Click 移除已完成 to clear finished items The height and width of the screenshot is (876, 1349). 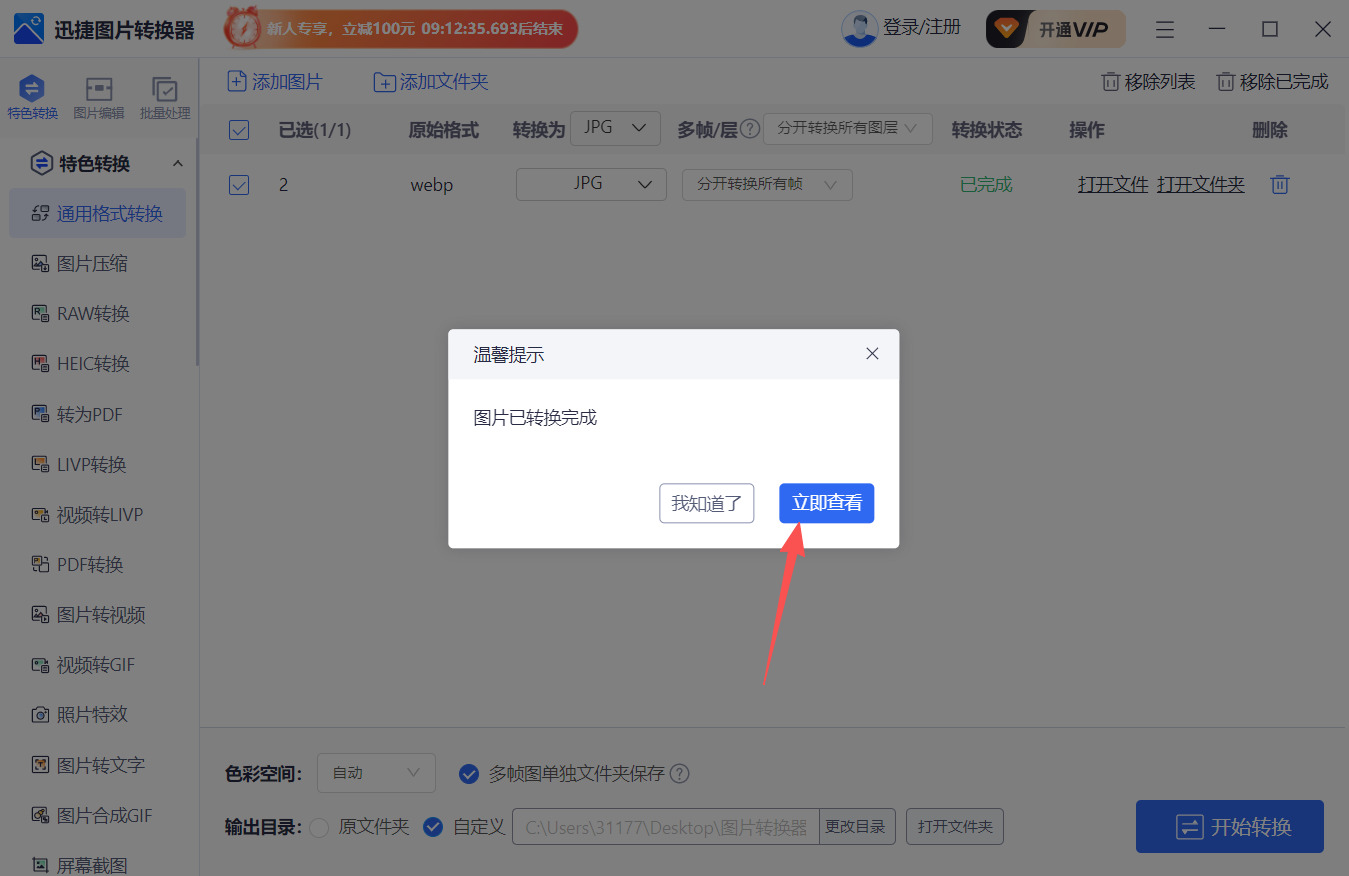pyautogui.click(x=1272, y=81)
